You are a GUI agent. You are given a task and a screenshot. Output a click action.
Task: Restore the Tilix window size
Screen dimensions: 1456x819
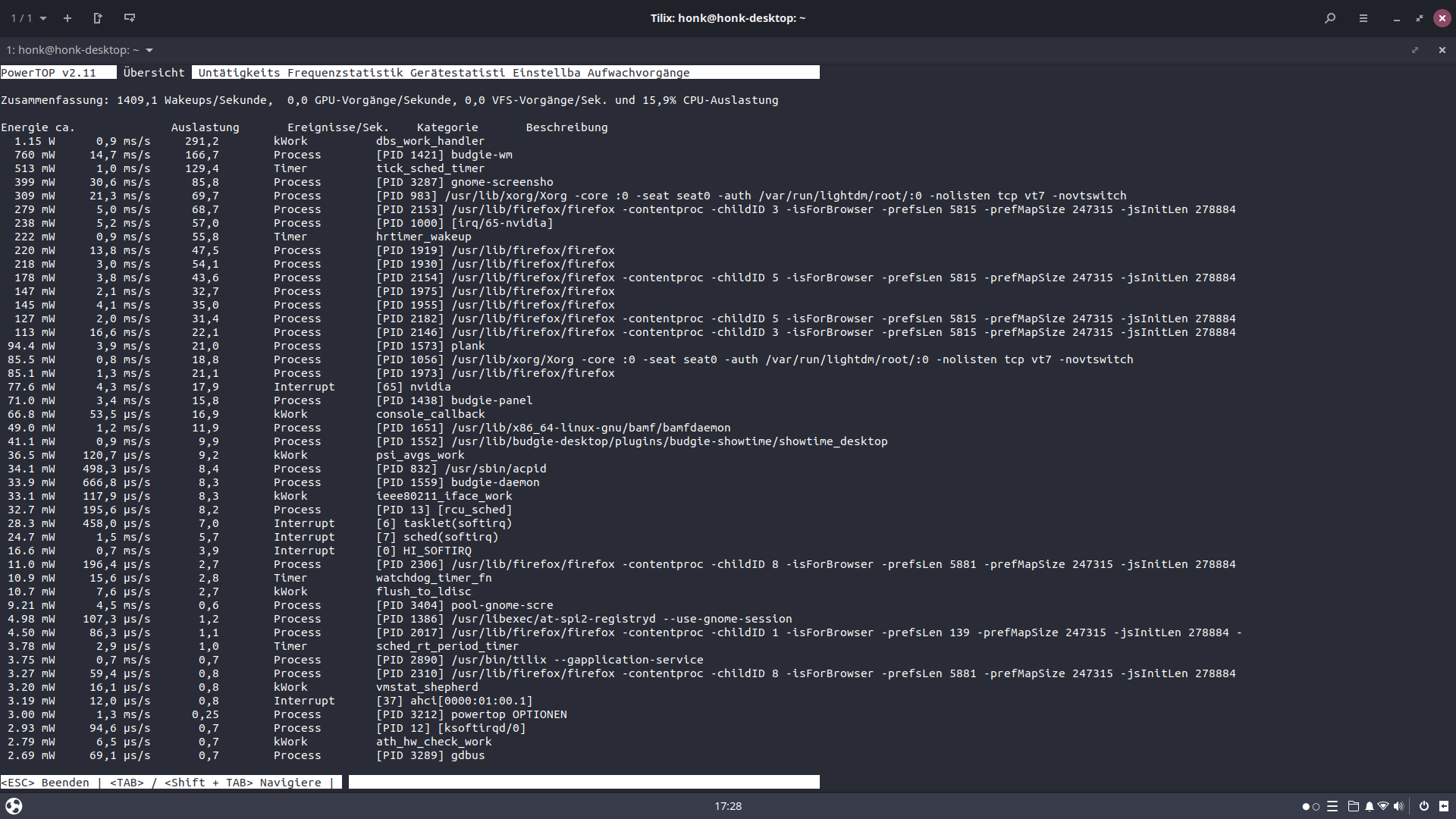[1420, 18]
